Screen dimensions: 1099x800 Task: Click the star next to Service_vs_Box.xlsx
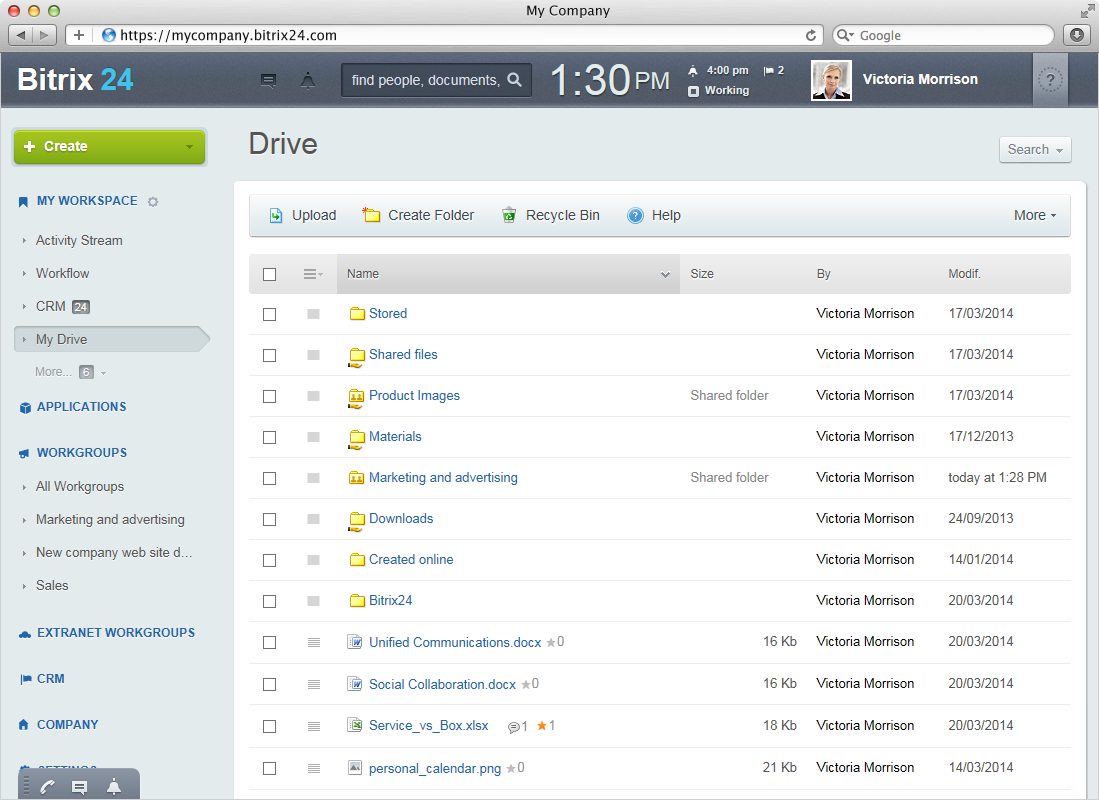[x=542, y=725]
